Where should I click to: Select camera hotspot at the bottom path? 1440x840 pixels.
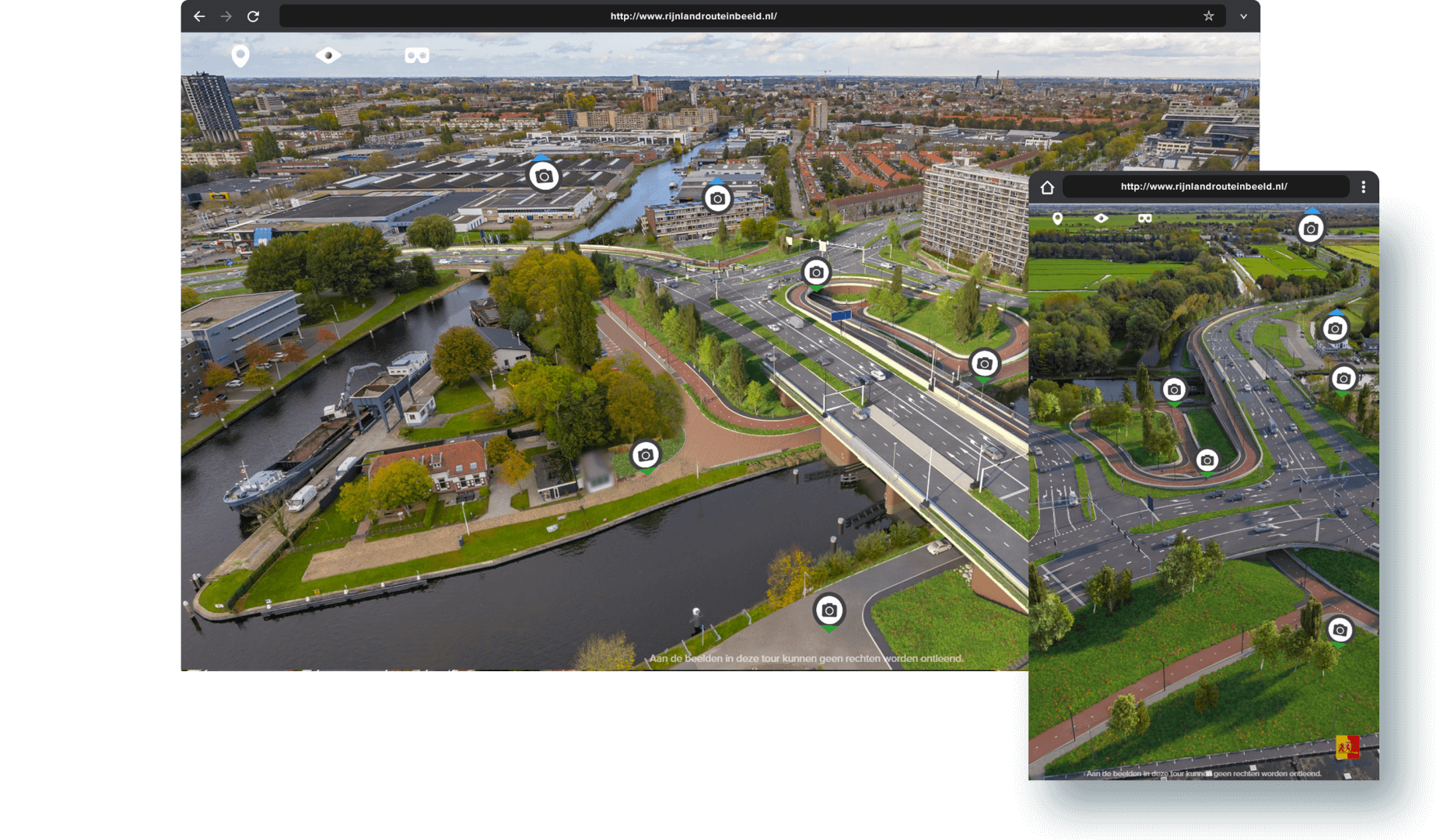[829, 611]
